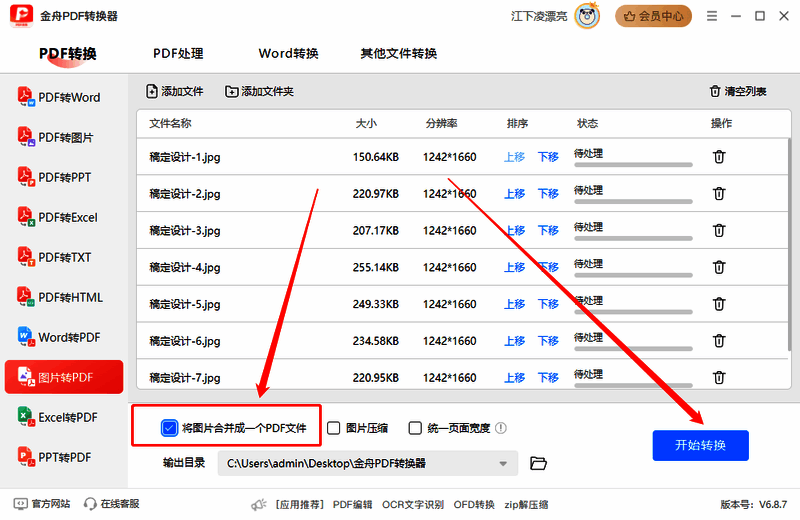Viewport: 800px width, 520px height.
Task: Contact 在线客服 support
Action: click(112, 504)
